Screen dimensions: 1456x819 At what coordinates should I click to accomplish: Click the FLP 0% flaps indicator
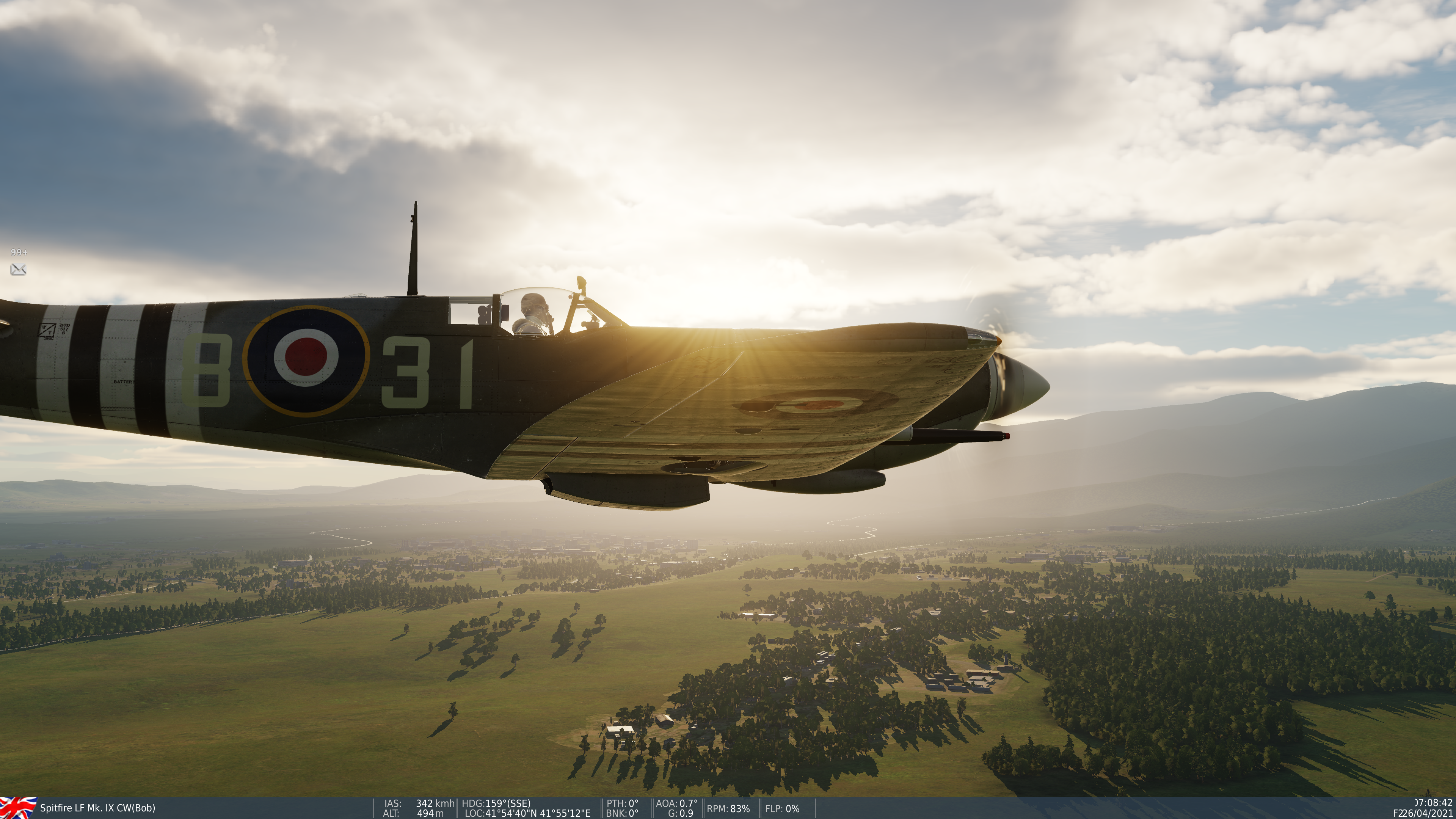click(x=782, y=808)
